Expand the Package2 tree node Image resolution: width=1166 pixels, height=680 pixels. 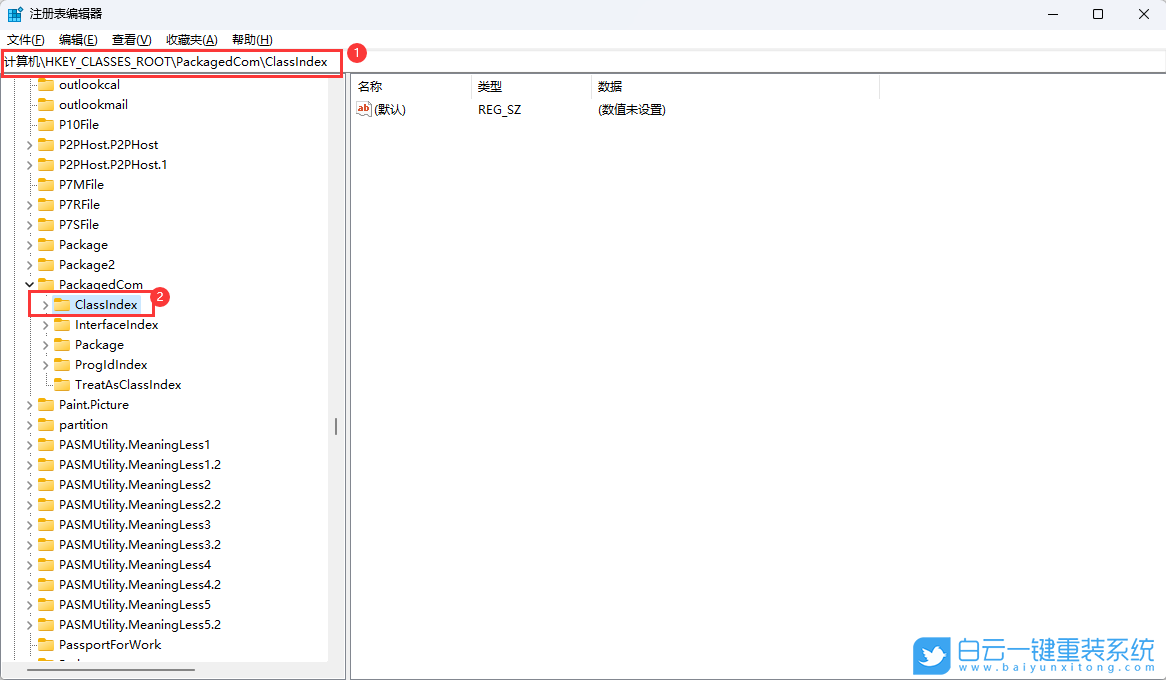click(x=31, y=264)
